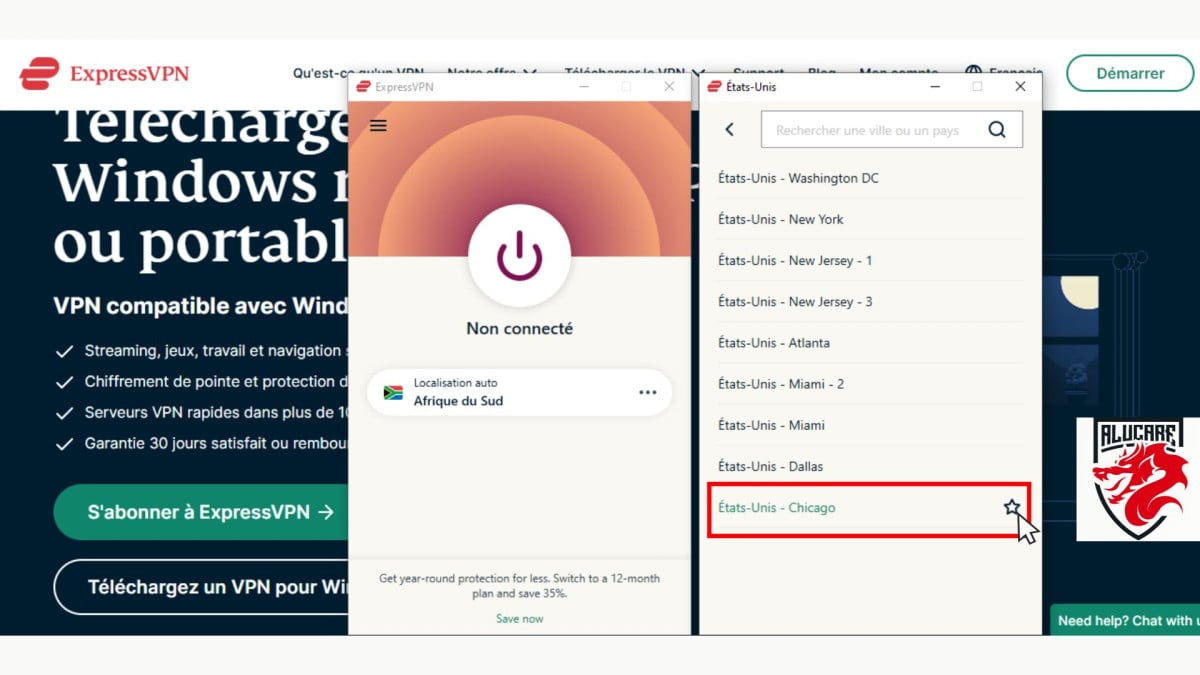Click the Démarrer button
The height and width of the screenshot is (675, 1200).
[1130, 73]
